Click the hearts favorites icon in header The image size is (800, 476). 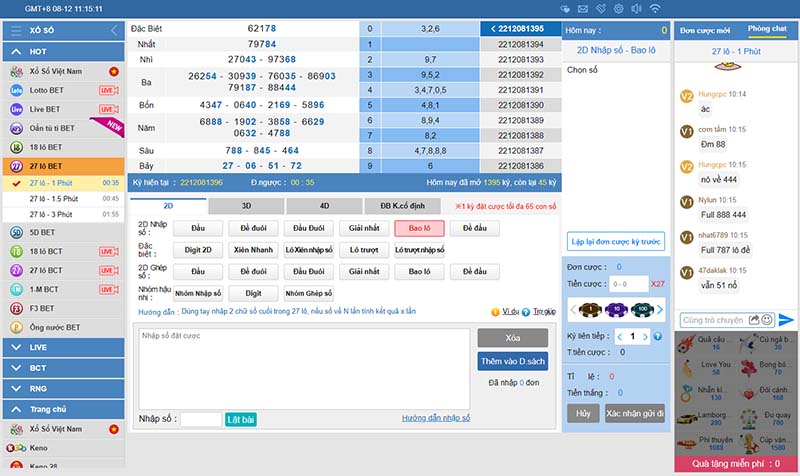565,9
